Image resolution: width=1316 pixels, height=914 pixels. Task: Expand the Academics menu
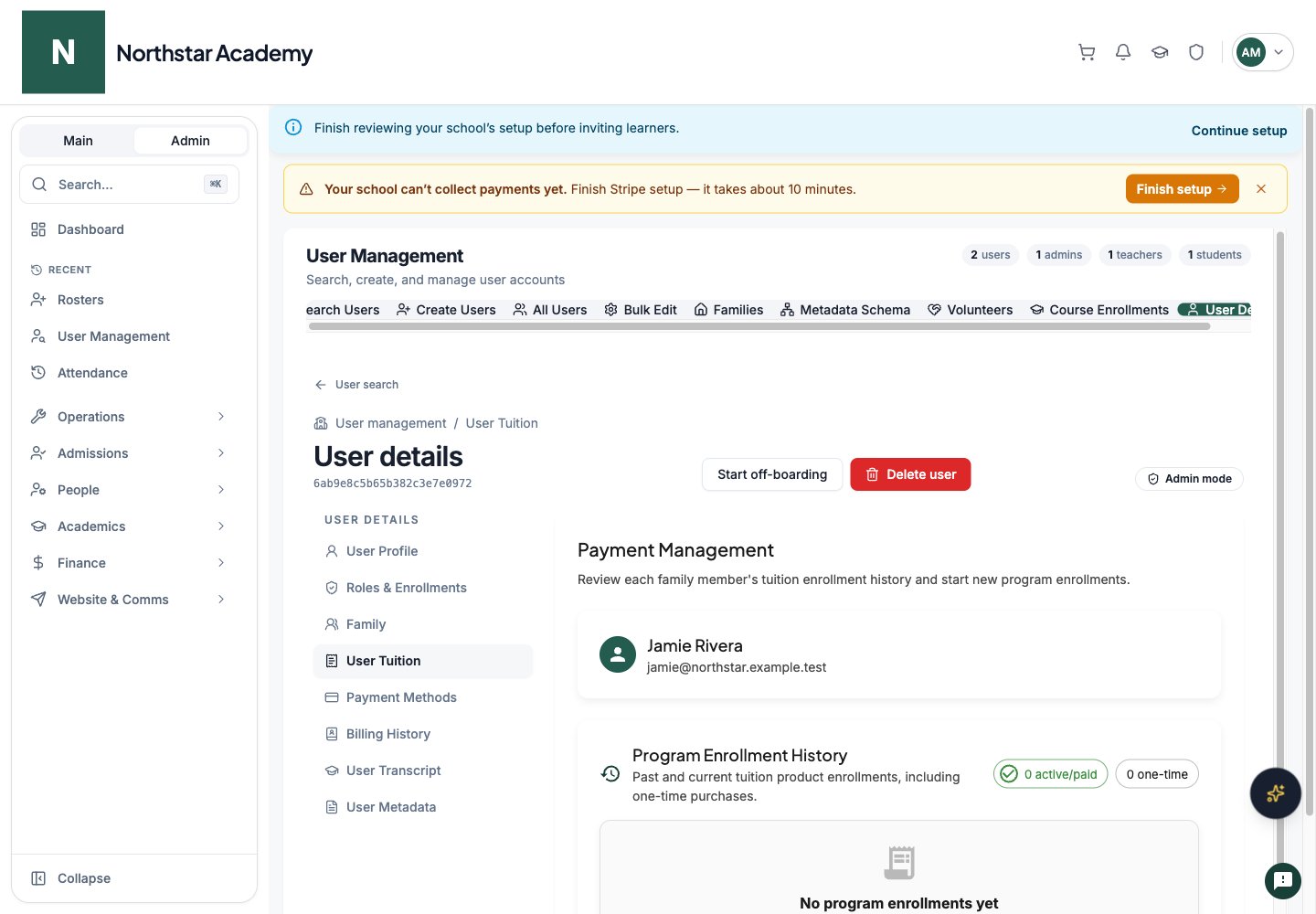[x=128, y=526]
